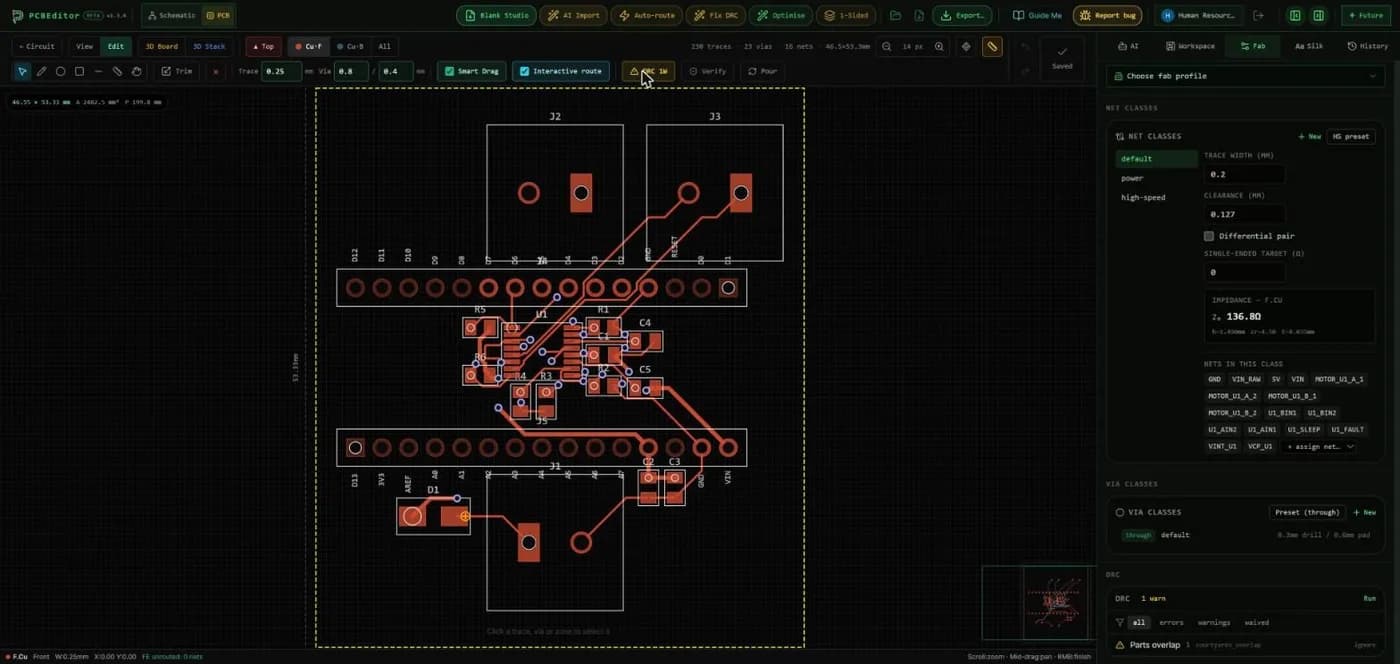Open the AI tab in right panel

(1128, 46)
